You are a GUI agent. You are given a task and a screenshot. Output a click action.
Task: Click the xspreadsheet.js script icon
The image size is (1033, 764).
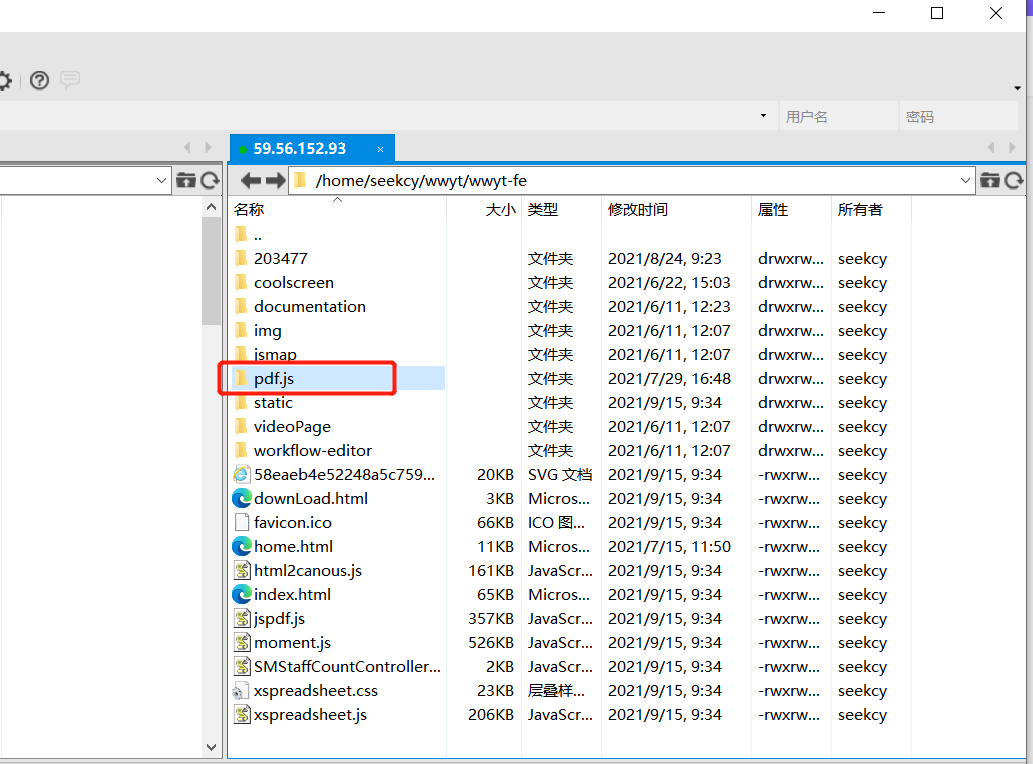(242, 715)
